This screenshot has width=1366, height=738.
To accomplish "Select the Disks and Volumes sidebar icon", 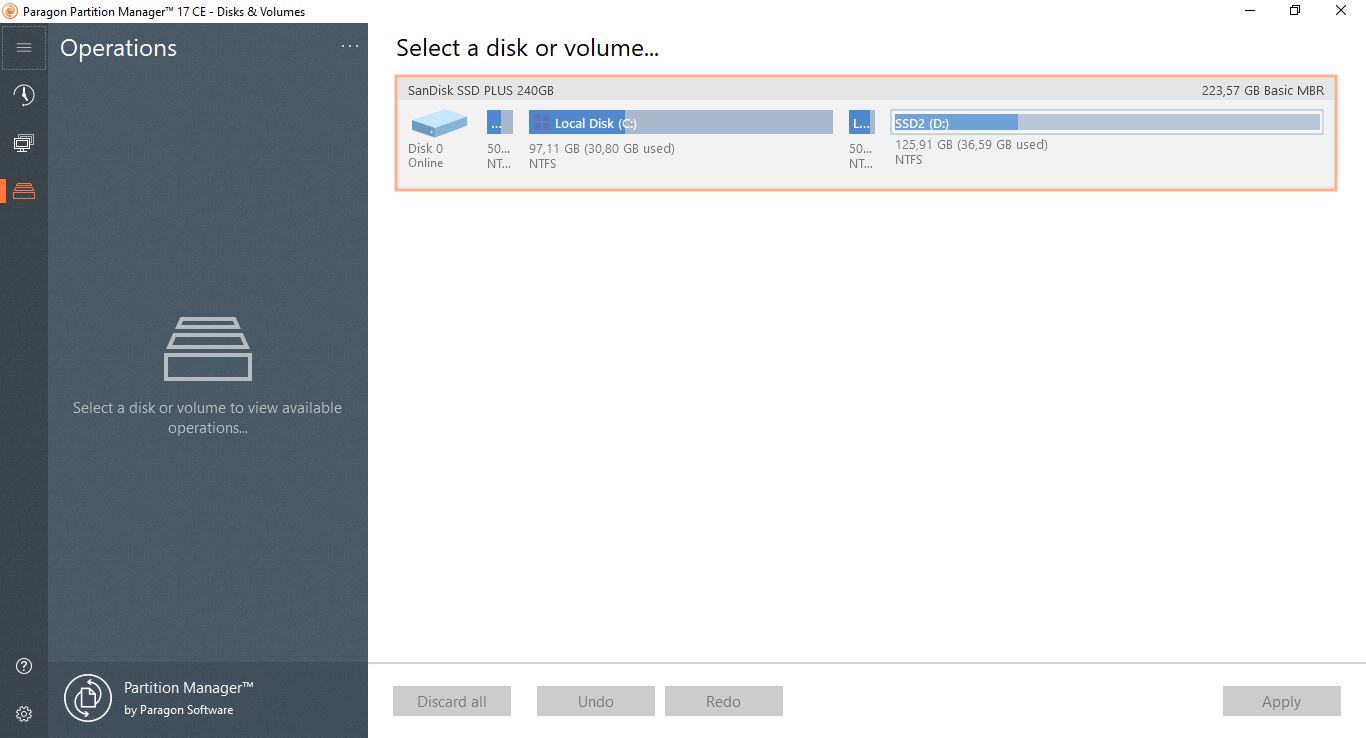I will [24, 190].
